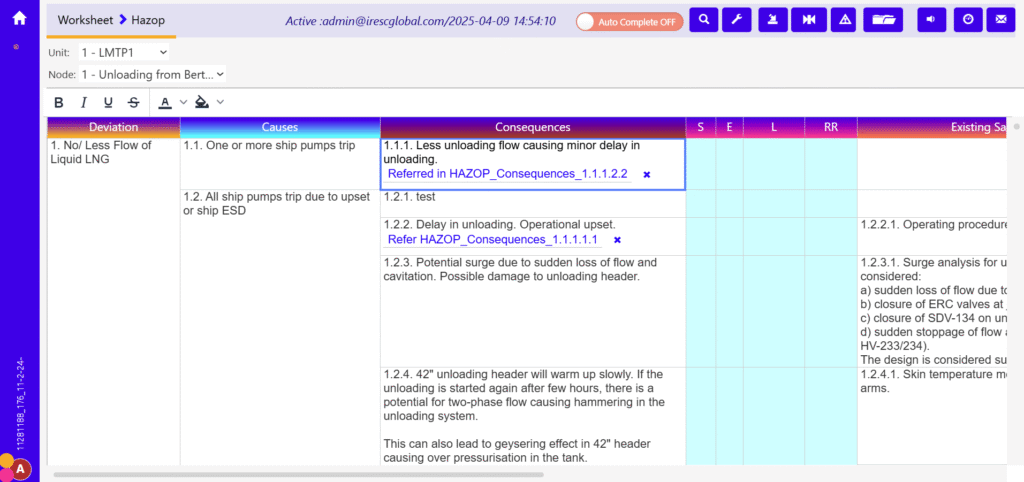
Task: Open Referred in HAZOP_Consequences_1.1.1.2.2 link
Action: click(507, 174)
